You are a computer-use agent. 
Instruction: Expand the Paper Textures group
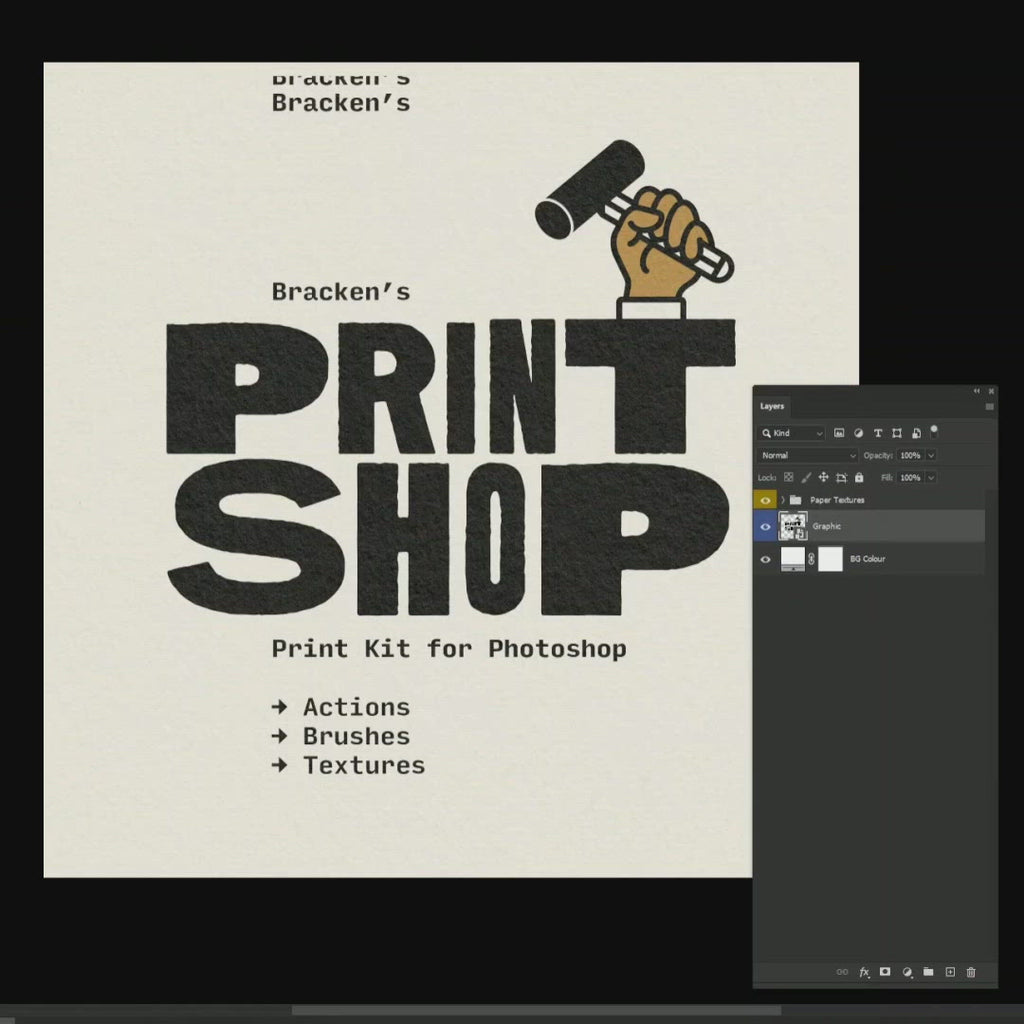pos(782,500)
